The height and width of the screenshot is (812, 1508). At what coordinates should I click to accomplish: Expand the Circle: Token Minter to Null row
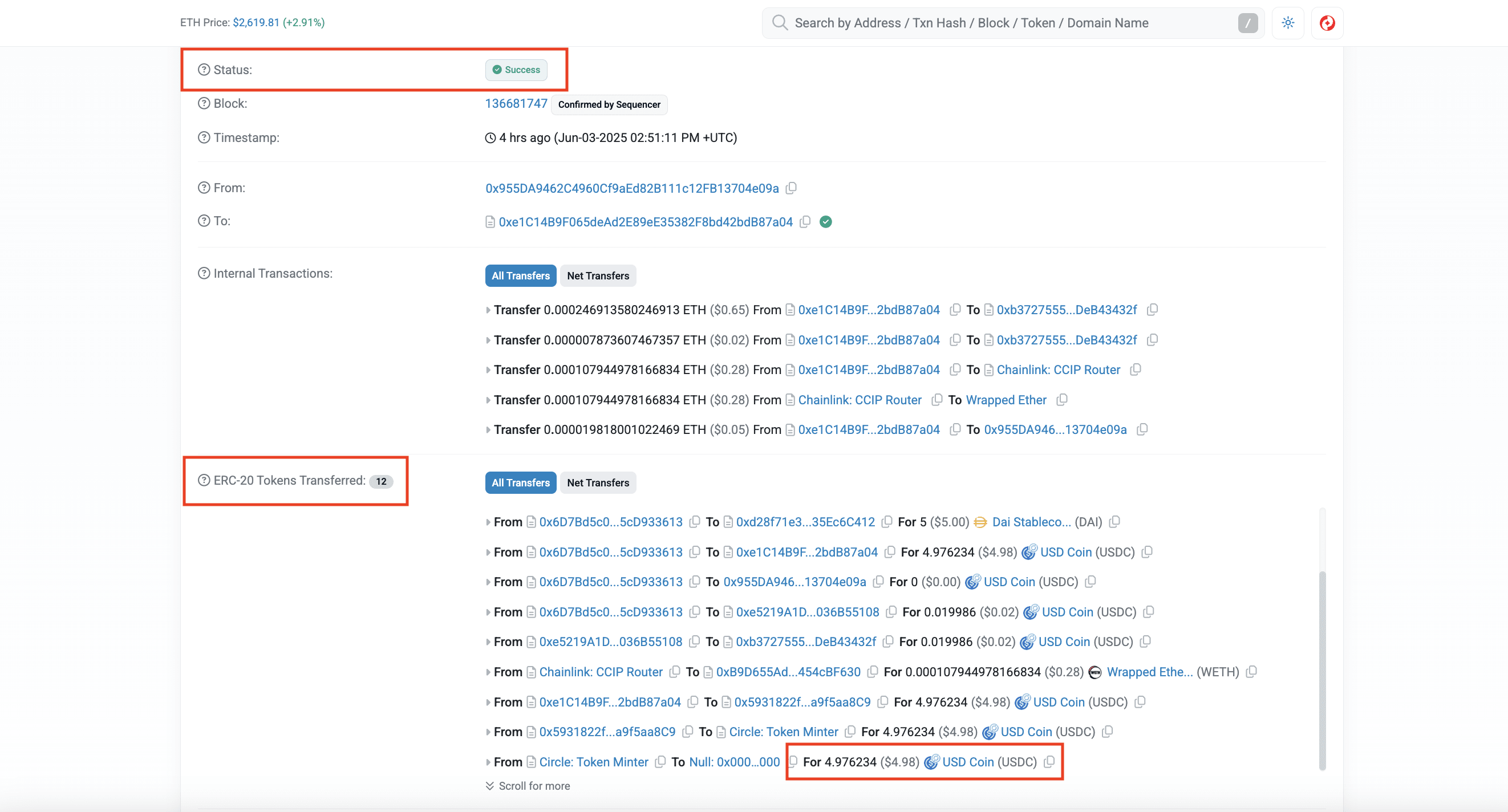tap(488, 762)
